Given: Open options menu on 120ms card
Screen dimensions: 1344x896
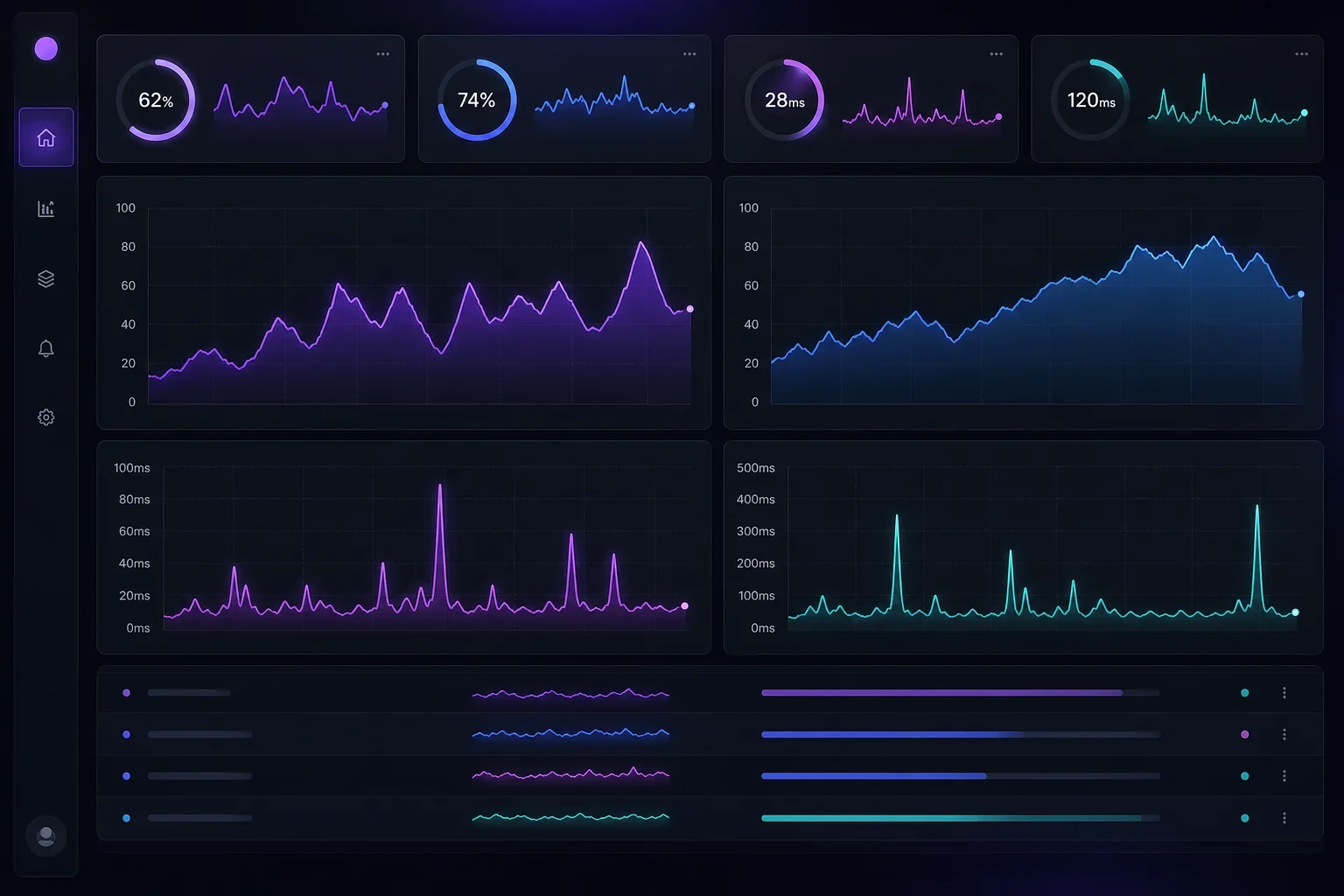Looking at the screenshot, I should click(1302, 54).
